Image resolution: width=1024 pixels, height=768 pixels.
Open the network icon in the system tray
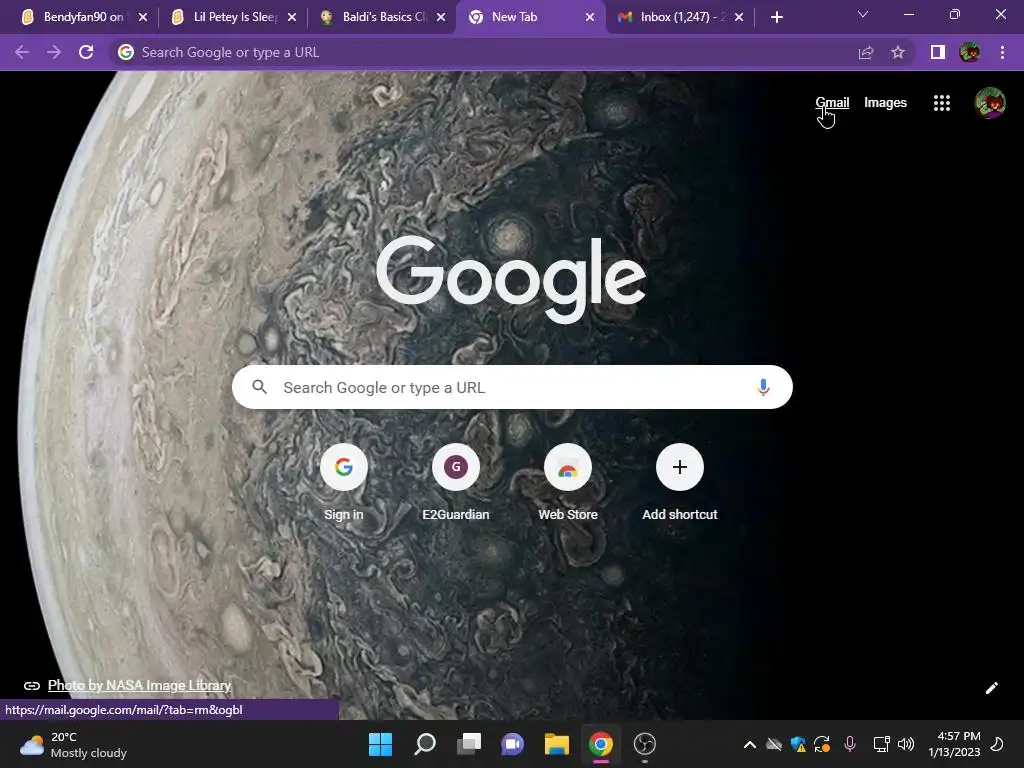[881, 744]
